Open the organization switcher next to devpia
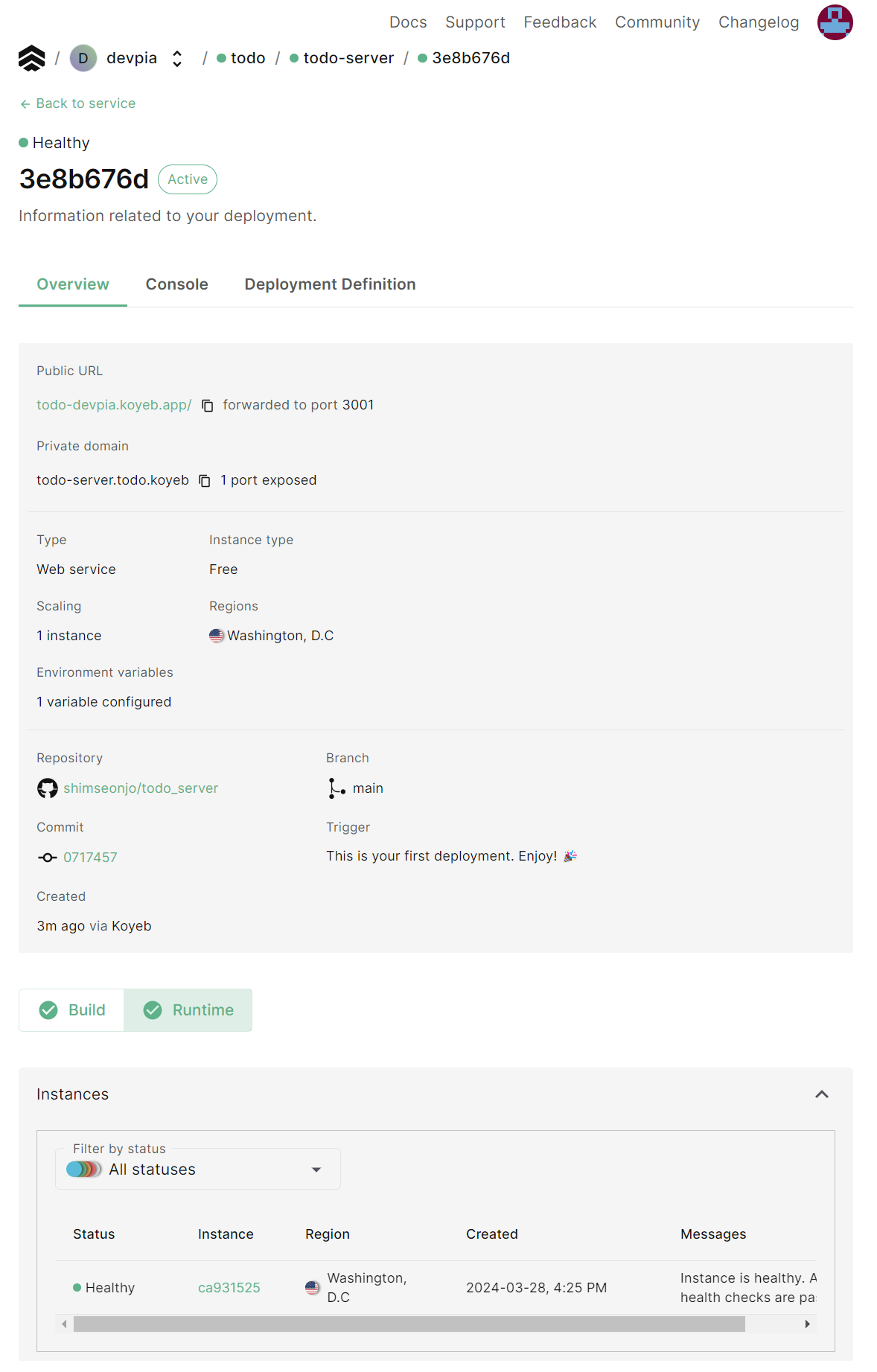 click(177, 59)
